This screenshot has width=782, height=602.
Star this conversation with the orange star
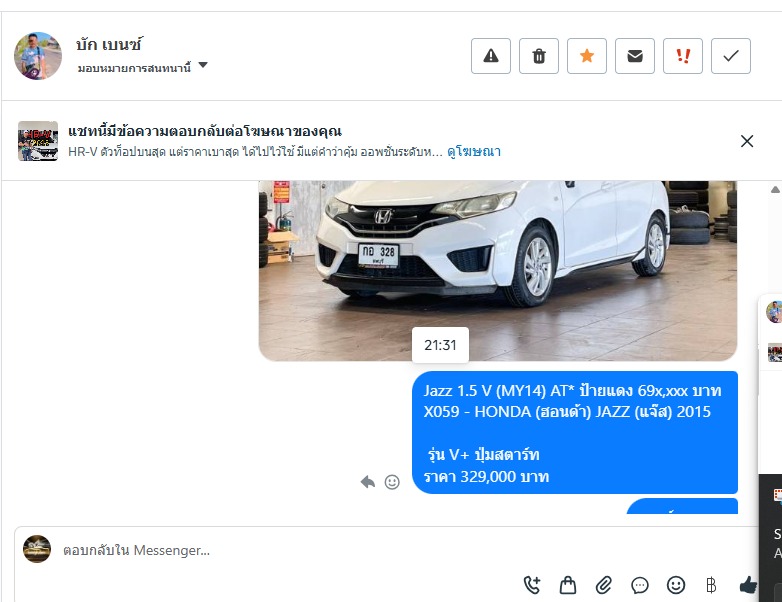(587, 56)
